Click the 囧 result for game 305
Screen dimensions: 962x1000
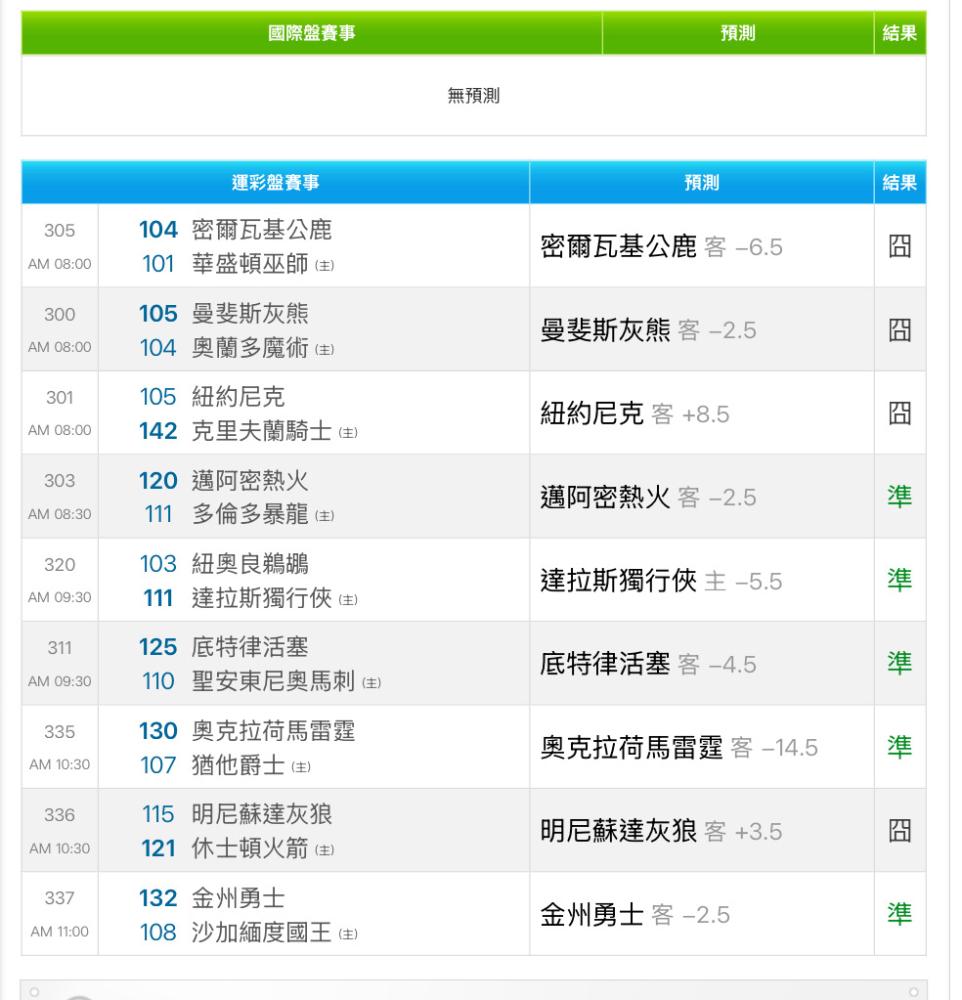pyautogui.click(x=899, y=246)
